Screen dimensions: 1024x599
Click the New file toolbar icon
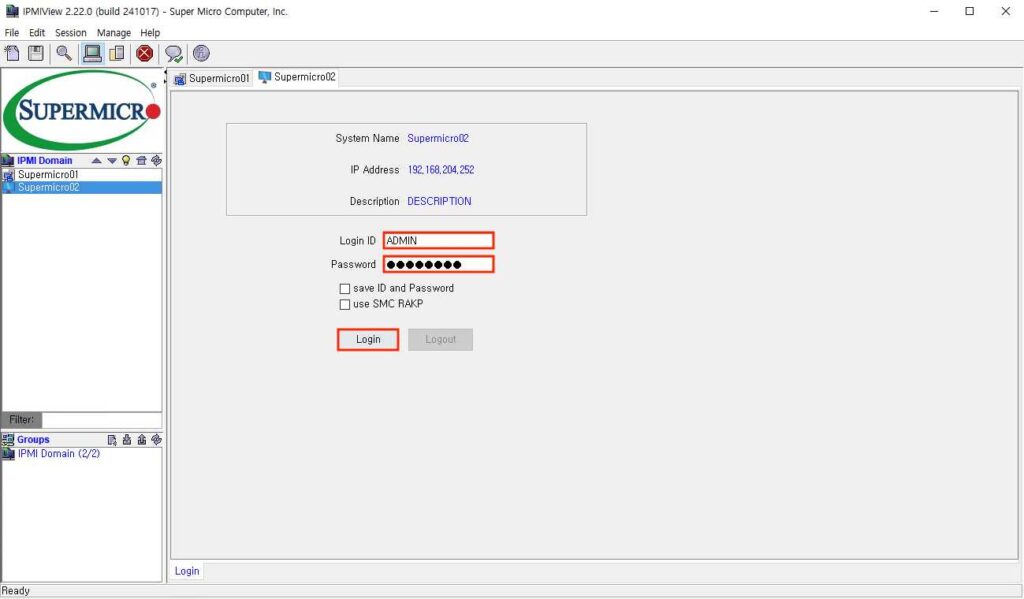(x=12, y=54)
